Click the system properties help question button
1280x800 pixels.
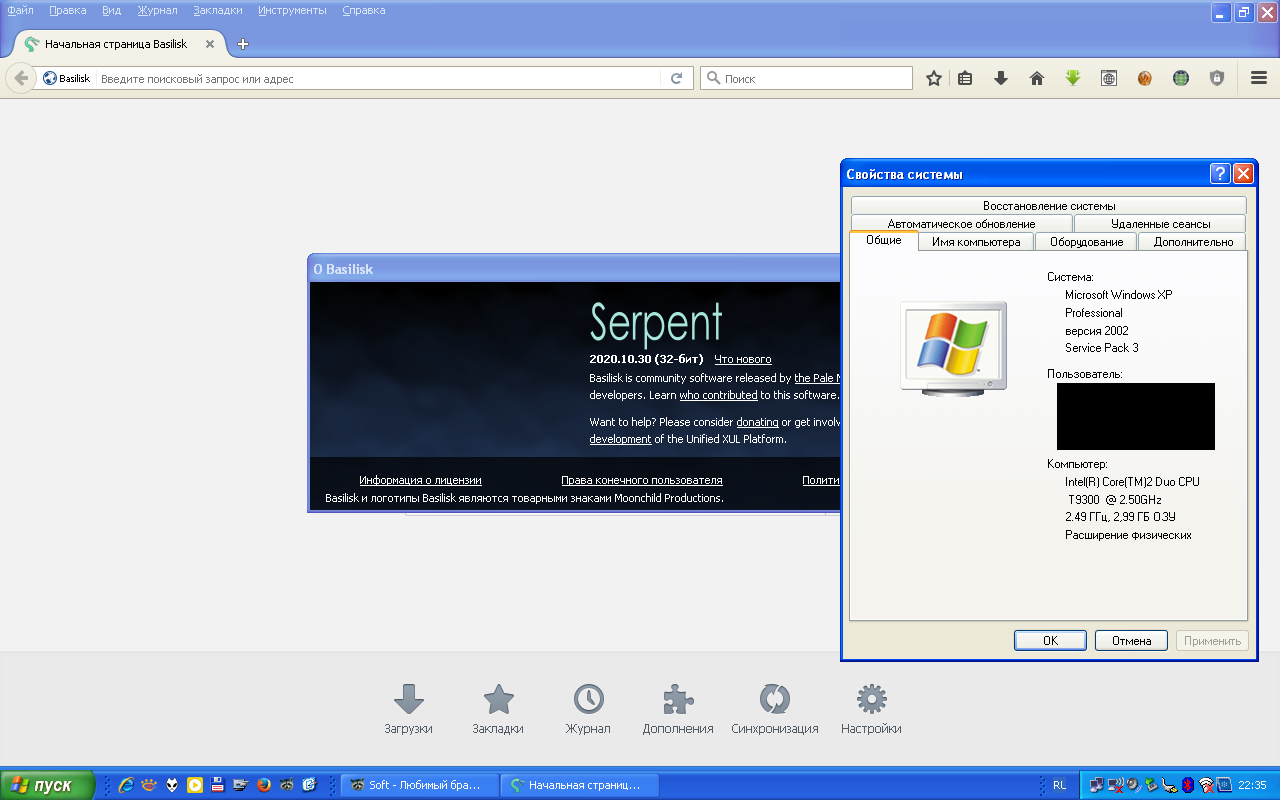(1220, 174)
